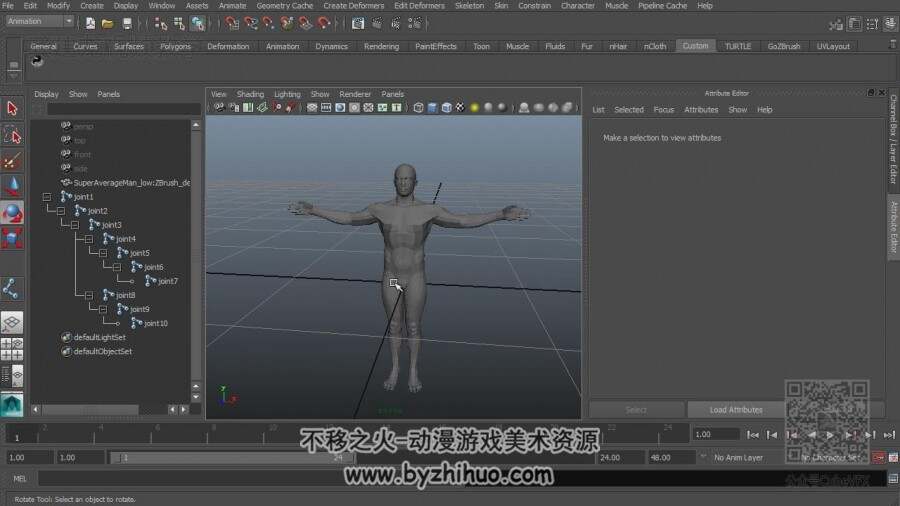The image size is (900, 506).
Task: Open the Render View clapperboard icon
Action: (x=358, y=24)
